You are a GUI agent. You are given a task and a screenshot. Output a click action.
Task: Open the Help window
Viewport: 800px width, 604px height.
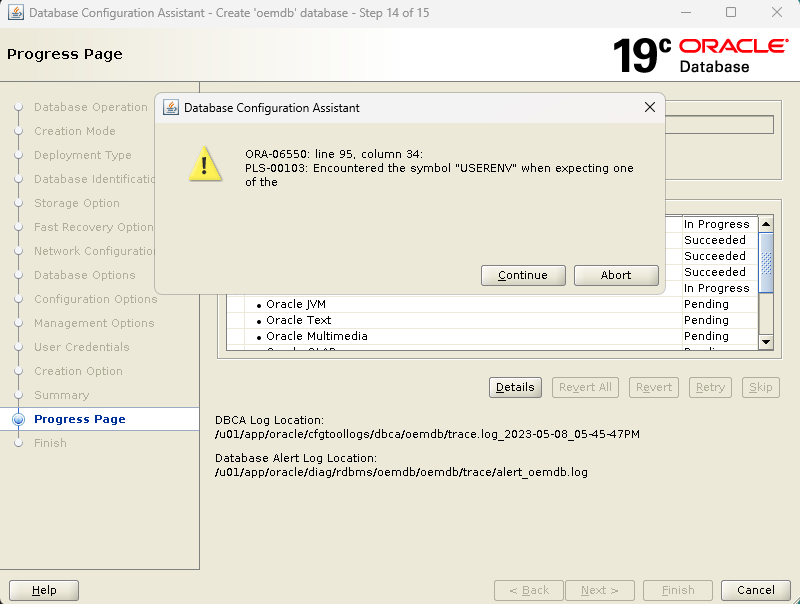pos(43,590)
